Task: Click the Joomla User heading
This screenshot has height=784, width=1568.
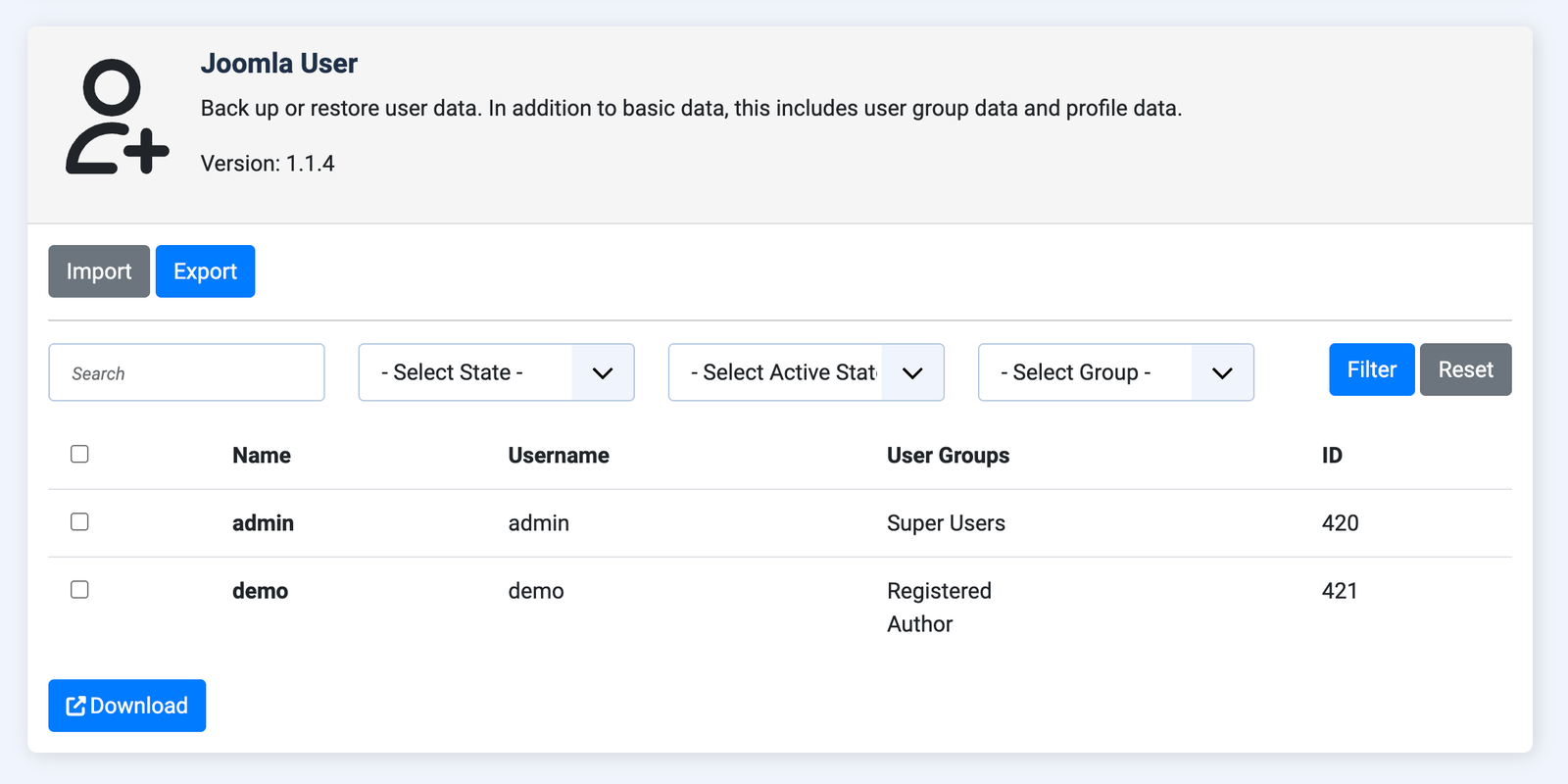Action: click(x=279, y=64)
